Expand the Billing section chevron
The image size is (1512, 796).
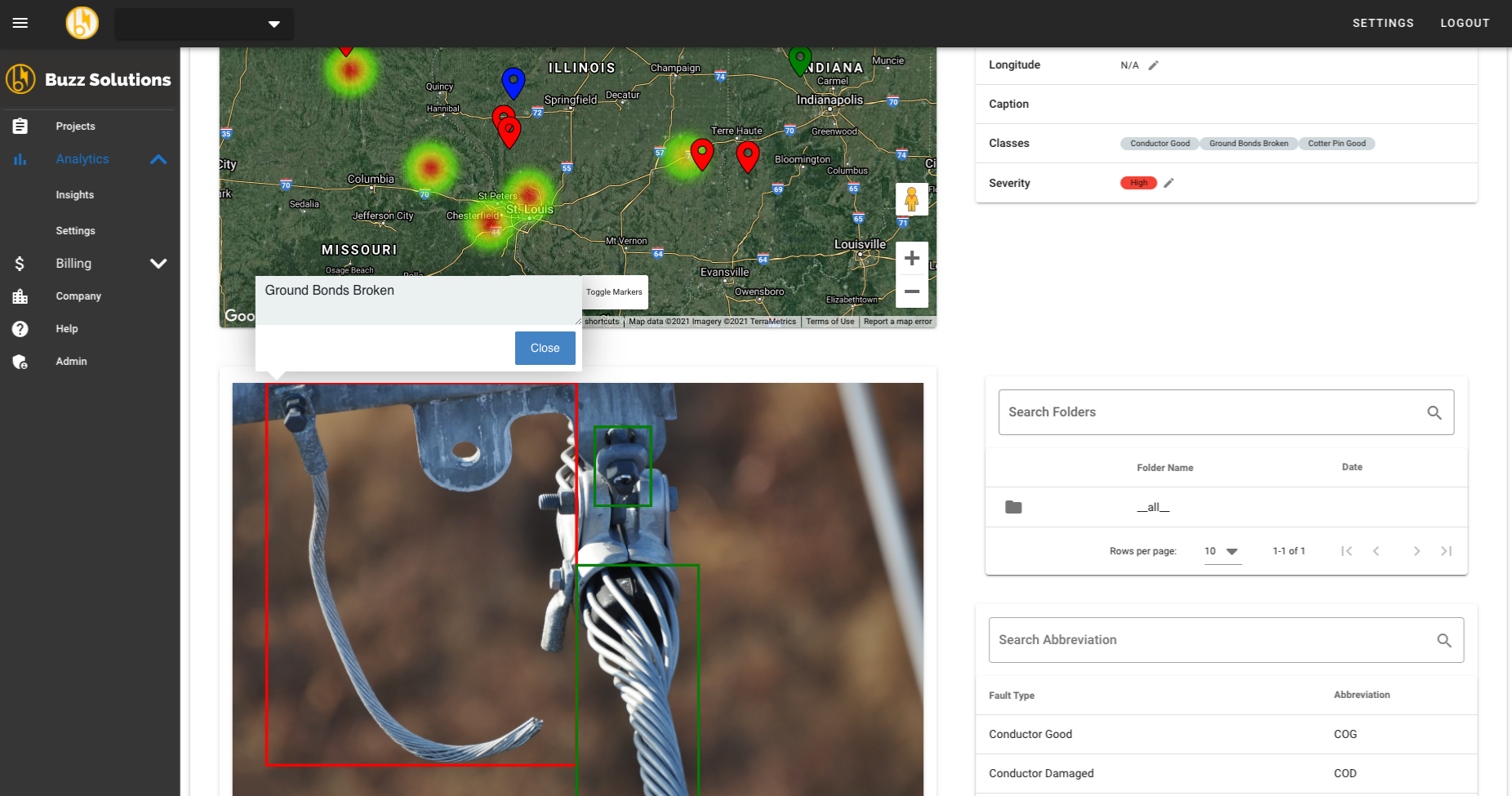(158, 264)
